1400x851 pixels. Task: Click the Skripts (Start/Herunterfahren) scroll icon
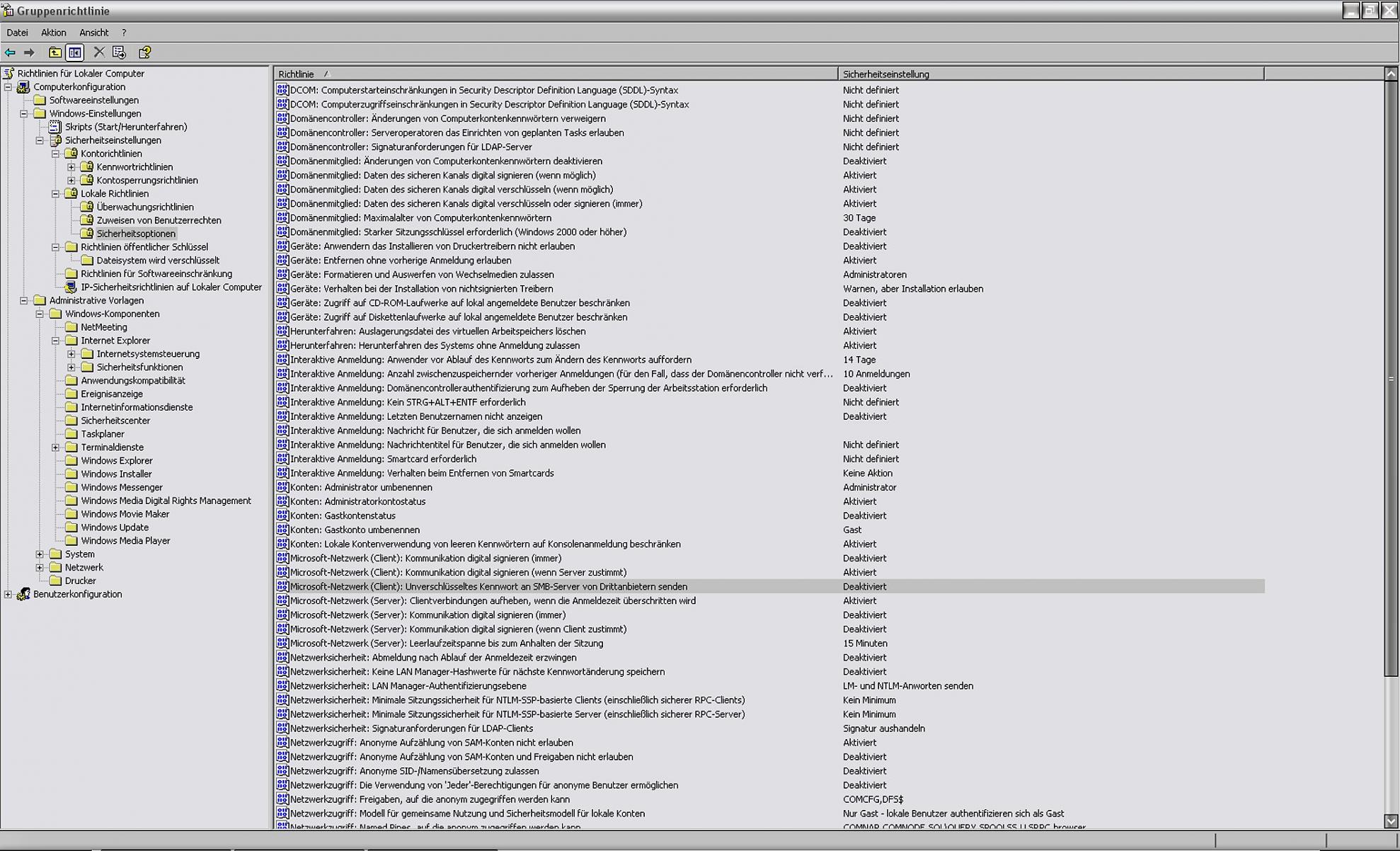point(54,127)
